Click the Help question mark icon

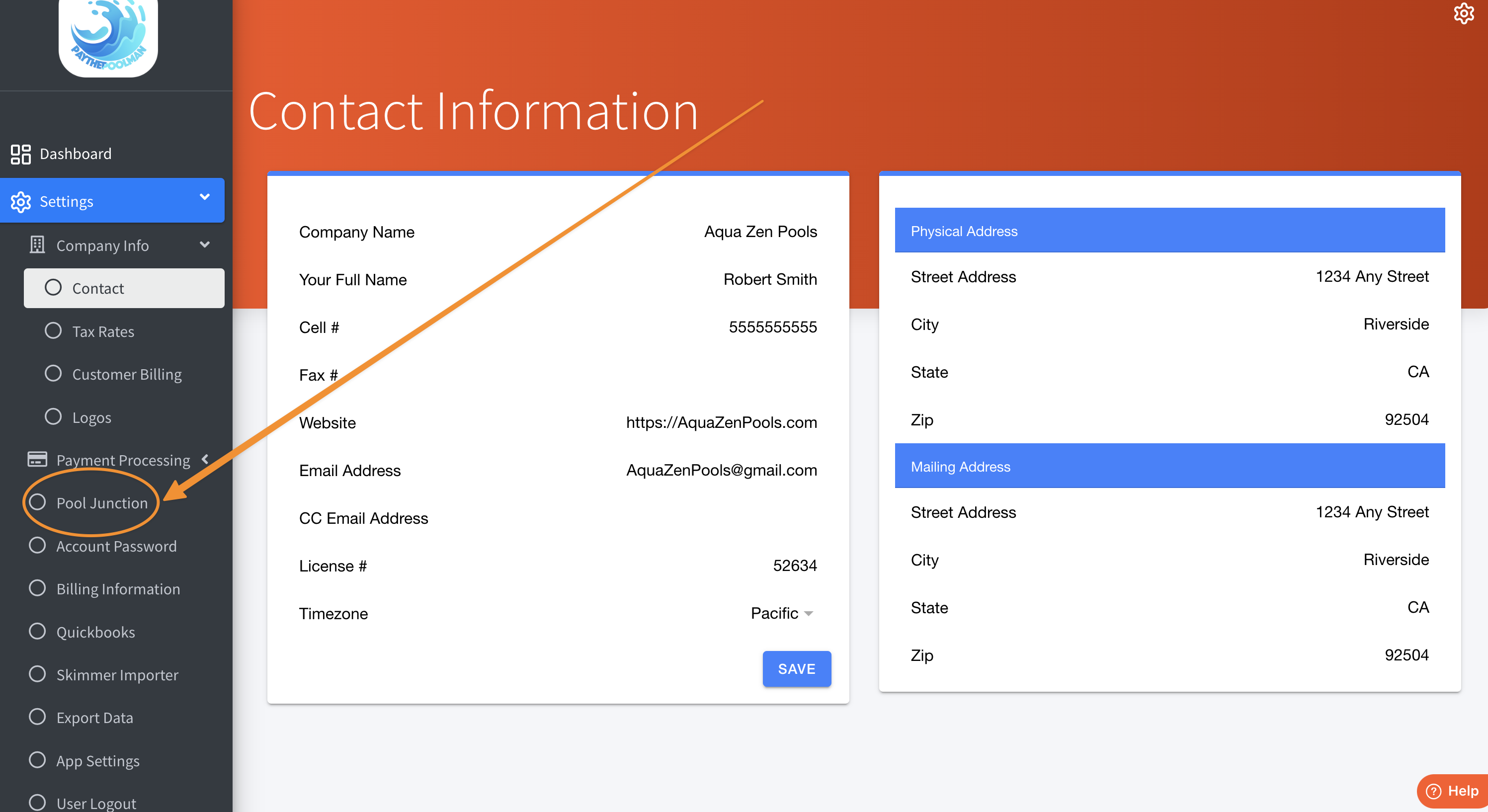pos(1434,791)
